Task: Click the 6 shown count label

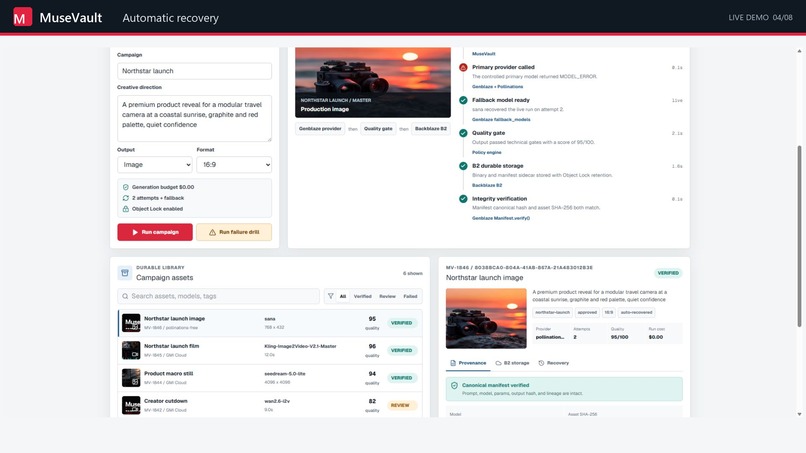Action: pyautogui.click(x=412, y=274)
